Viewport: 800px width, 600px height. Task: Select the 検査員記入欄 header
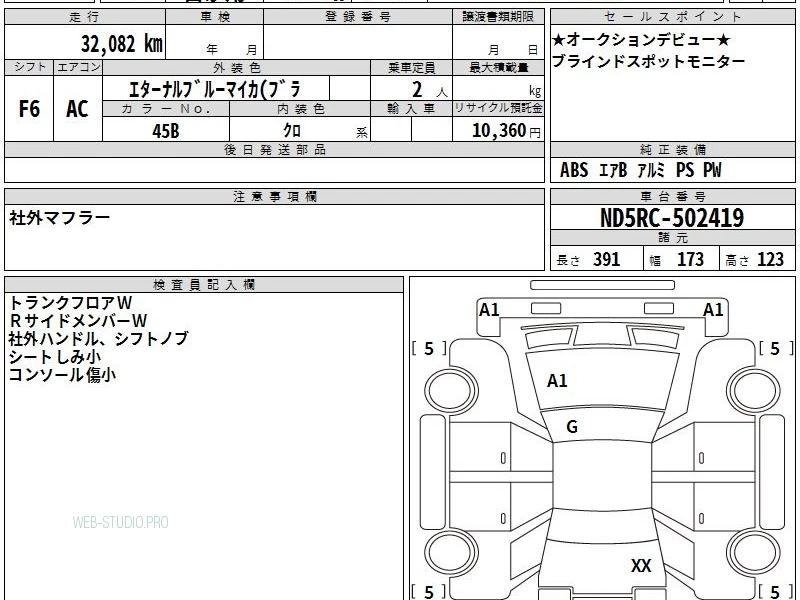pos(204,285)
